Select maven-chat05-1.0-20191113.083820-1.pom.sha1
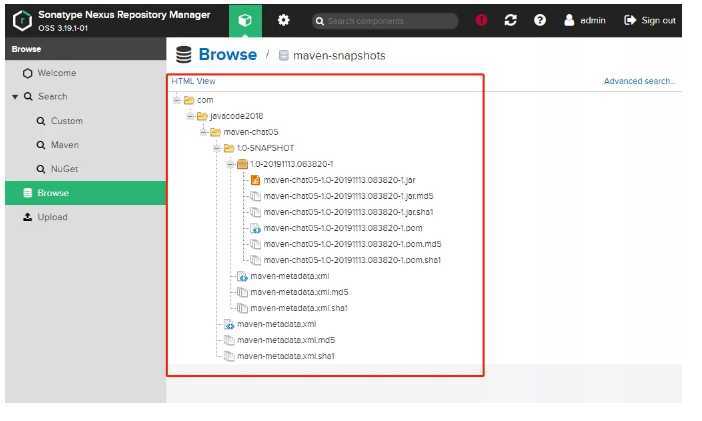The width and height of the screenshot is (702, 421). [352, 260]
